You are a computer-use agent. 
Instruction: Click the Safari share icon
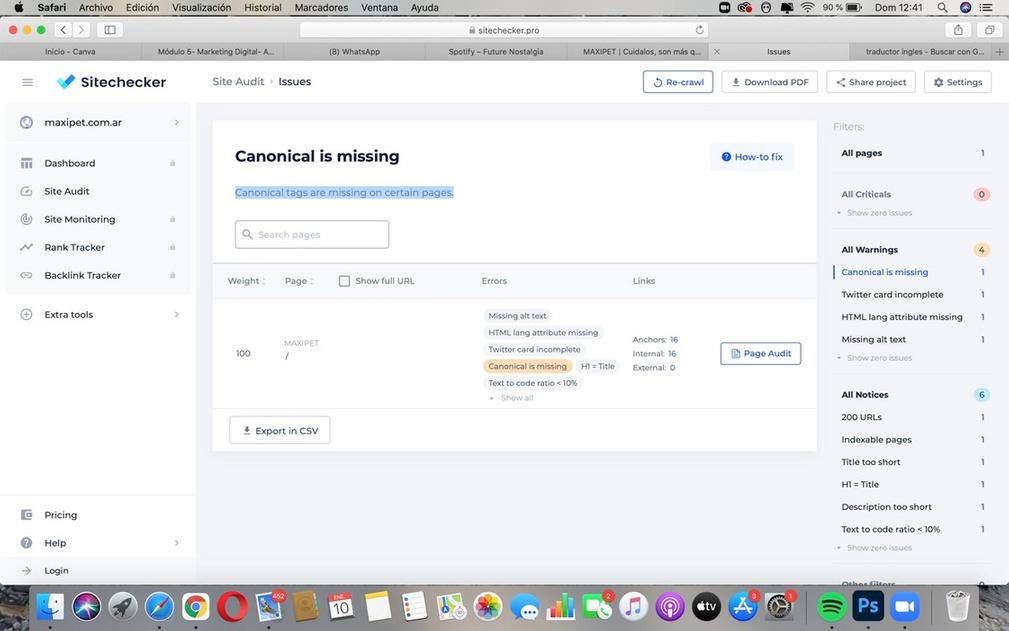click(958, 30)
